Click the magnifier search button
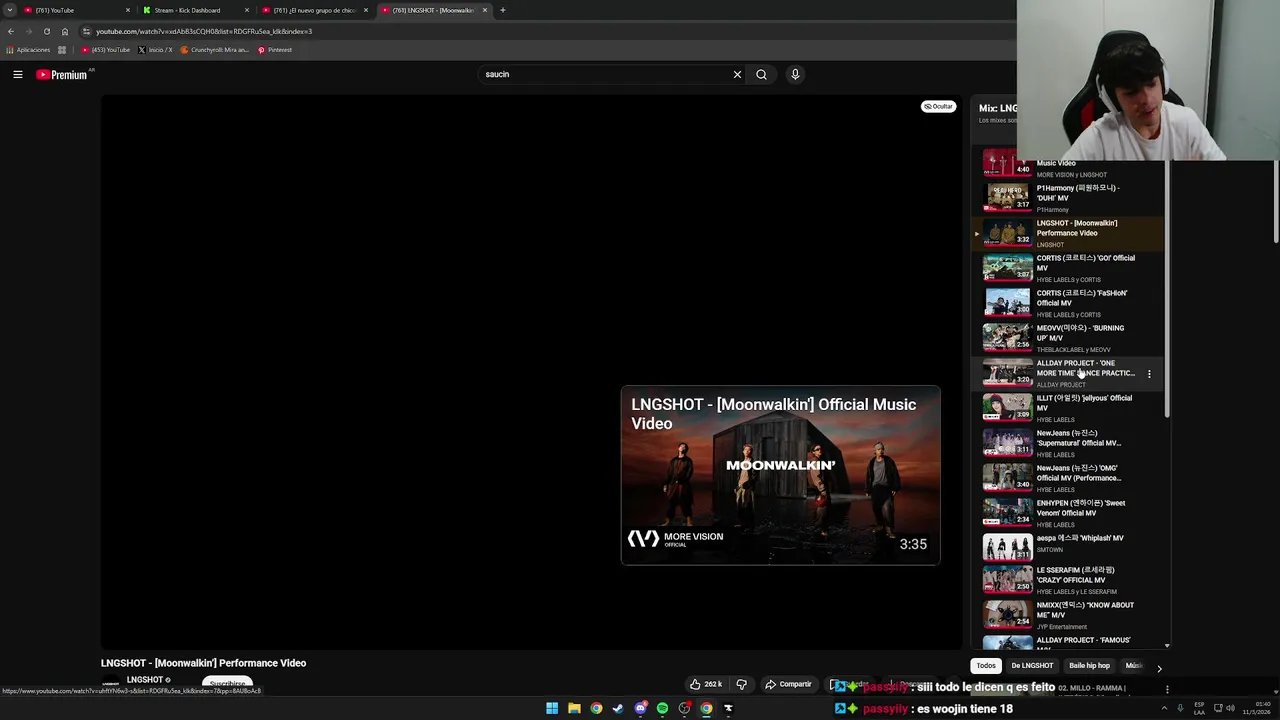 (761, 74)
